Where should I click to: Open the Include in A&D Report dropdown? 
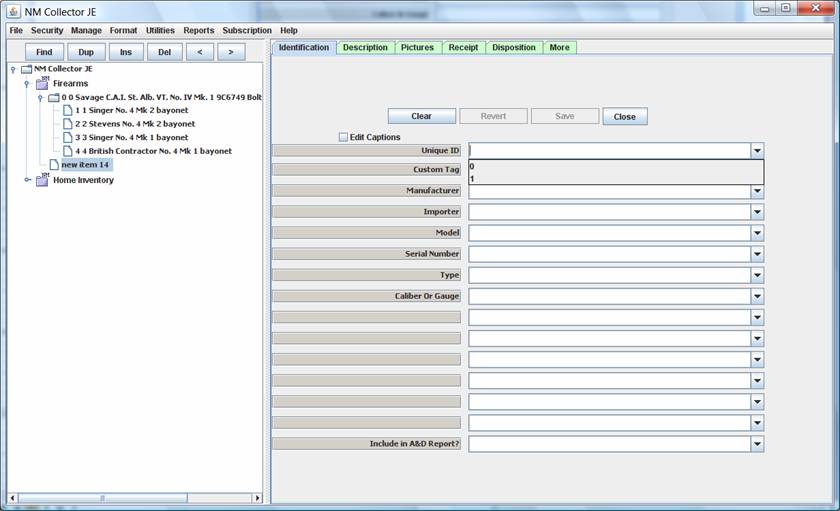pyautogui.click(x=757, y=444)
